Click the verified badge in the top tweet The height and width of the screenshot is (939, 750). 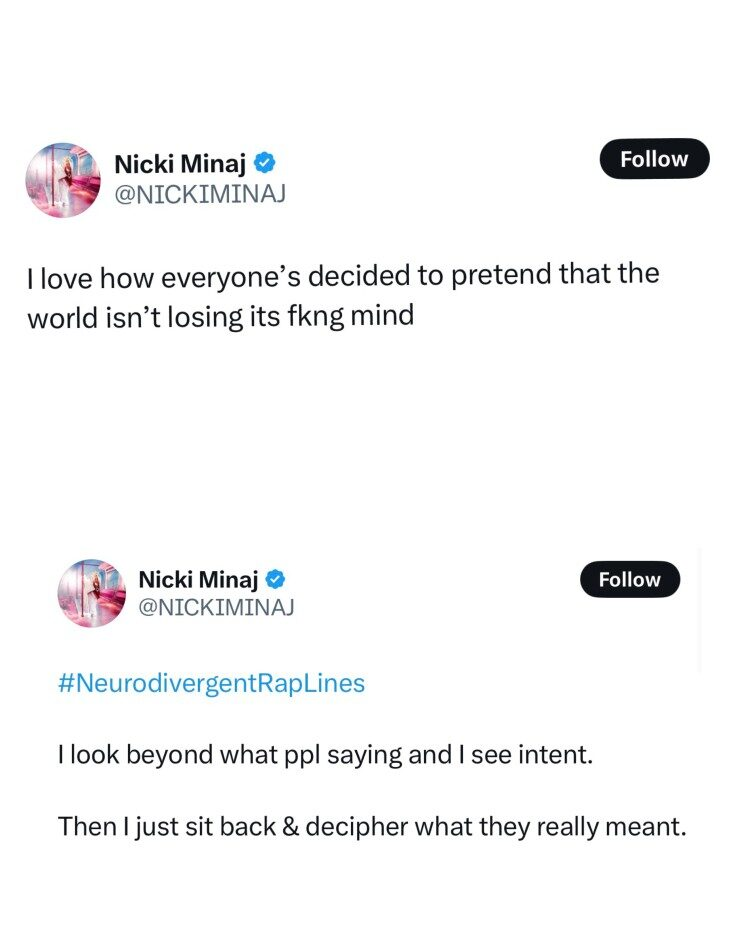(265, 162)
